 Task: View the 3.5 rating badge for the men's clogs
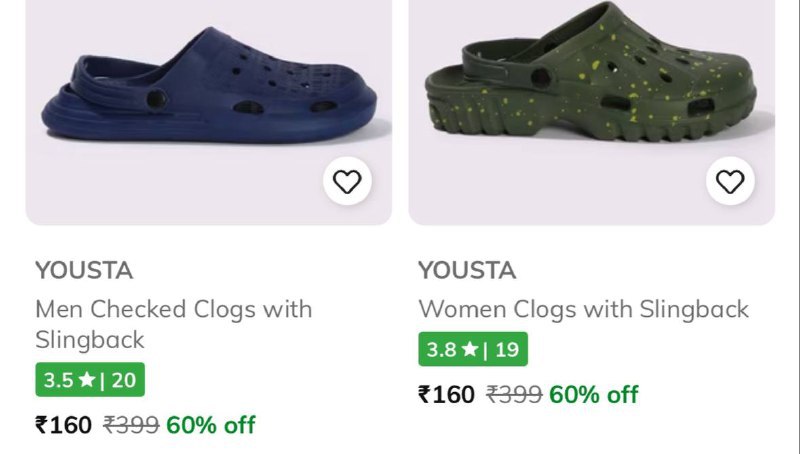pos(90,380)
